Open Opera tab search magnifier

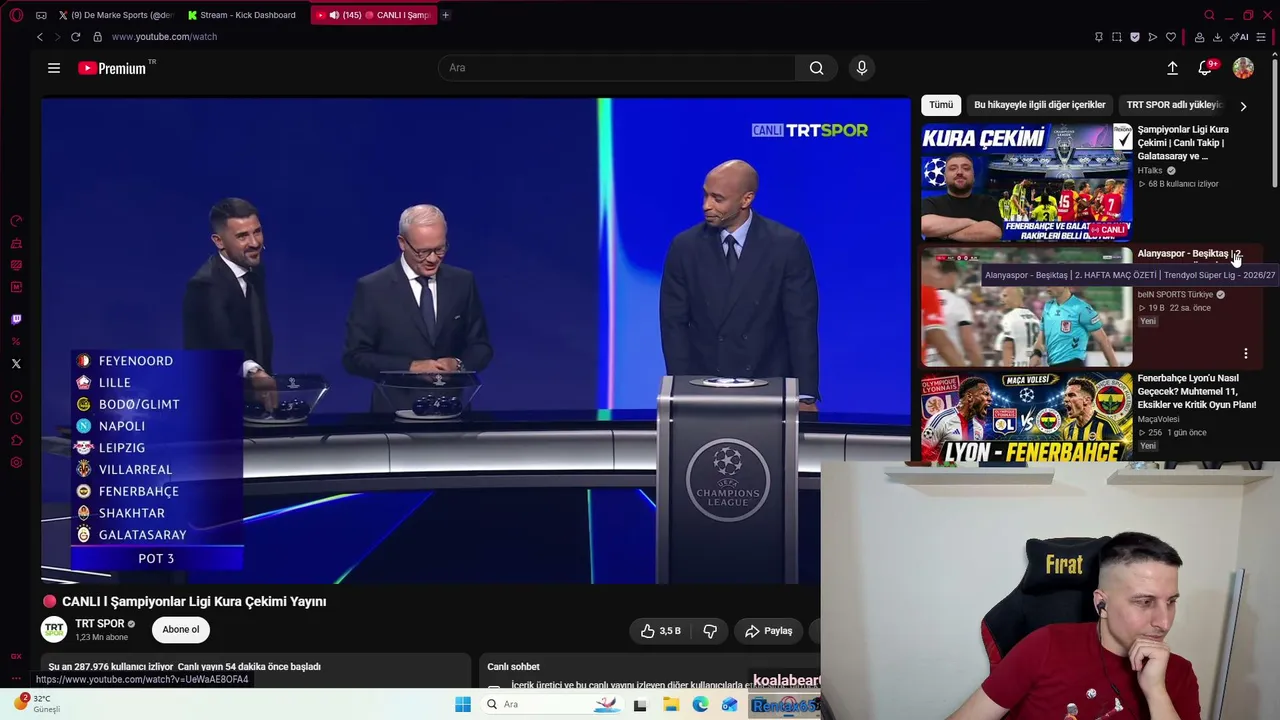[x=1209, y=15]
